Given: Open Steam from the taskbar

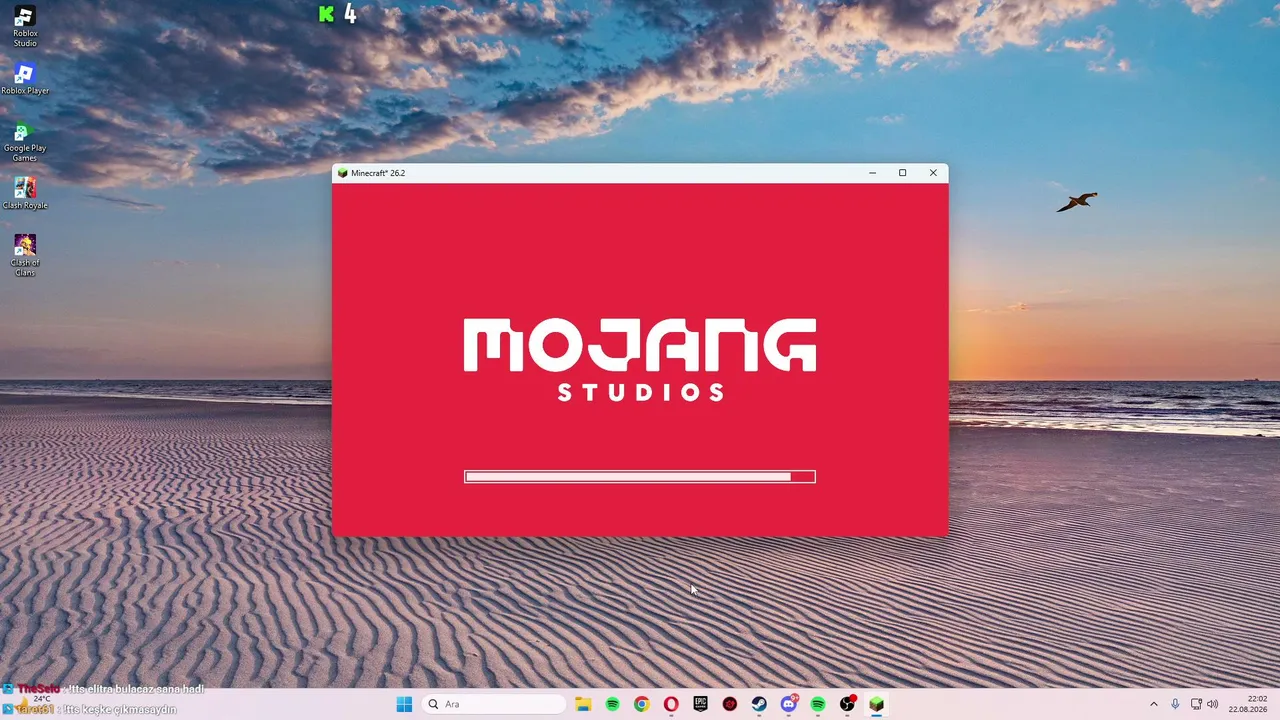Looking at the screenshot, I should 759,704.
